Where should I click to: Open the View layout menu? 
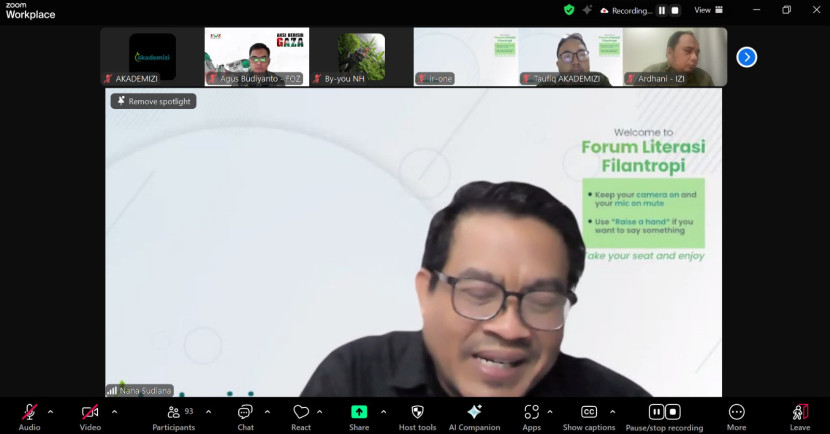pyautogui.click(x=706, y=10)
